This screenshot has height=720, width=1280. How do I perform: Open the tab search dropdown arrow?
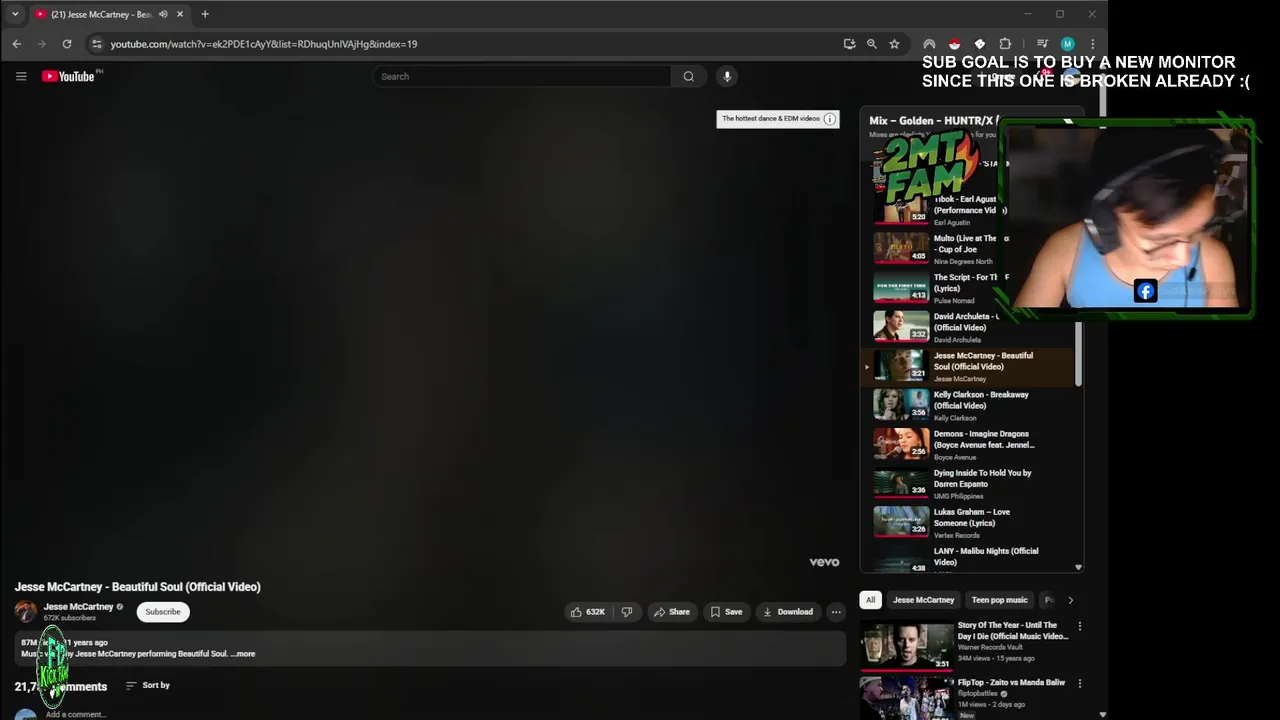point(15,14)
